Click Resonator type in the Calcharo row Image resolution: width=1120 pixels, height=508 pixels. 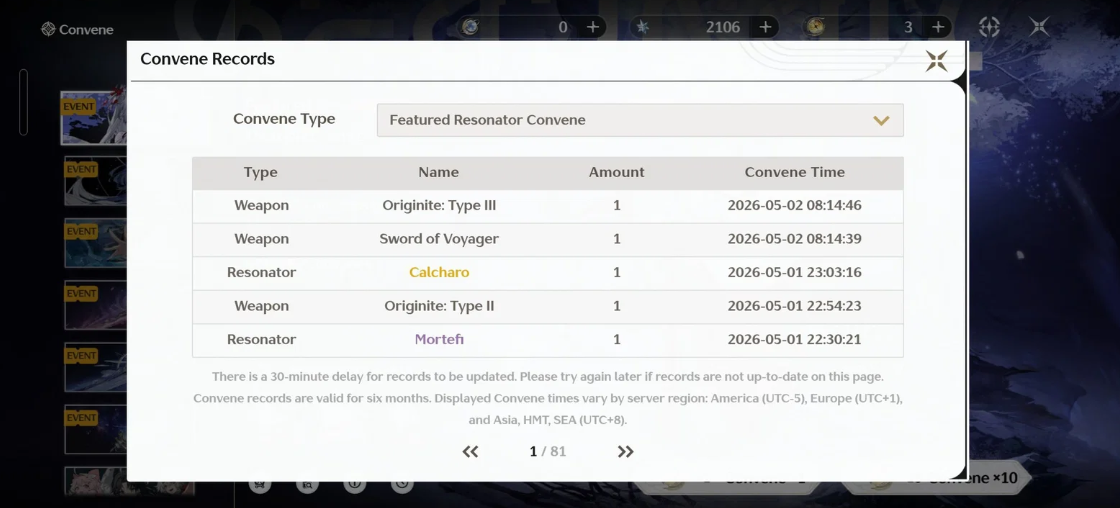(x=261, y=272)
